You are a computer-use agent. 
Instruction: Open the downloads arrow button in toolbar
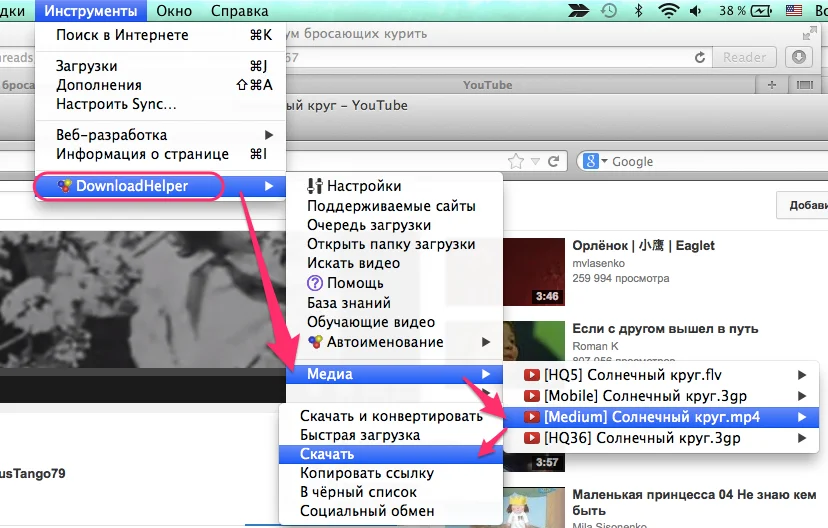click(x=799, y=57)
